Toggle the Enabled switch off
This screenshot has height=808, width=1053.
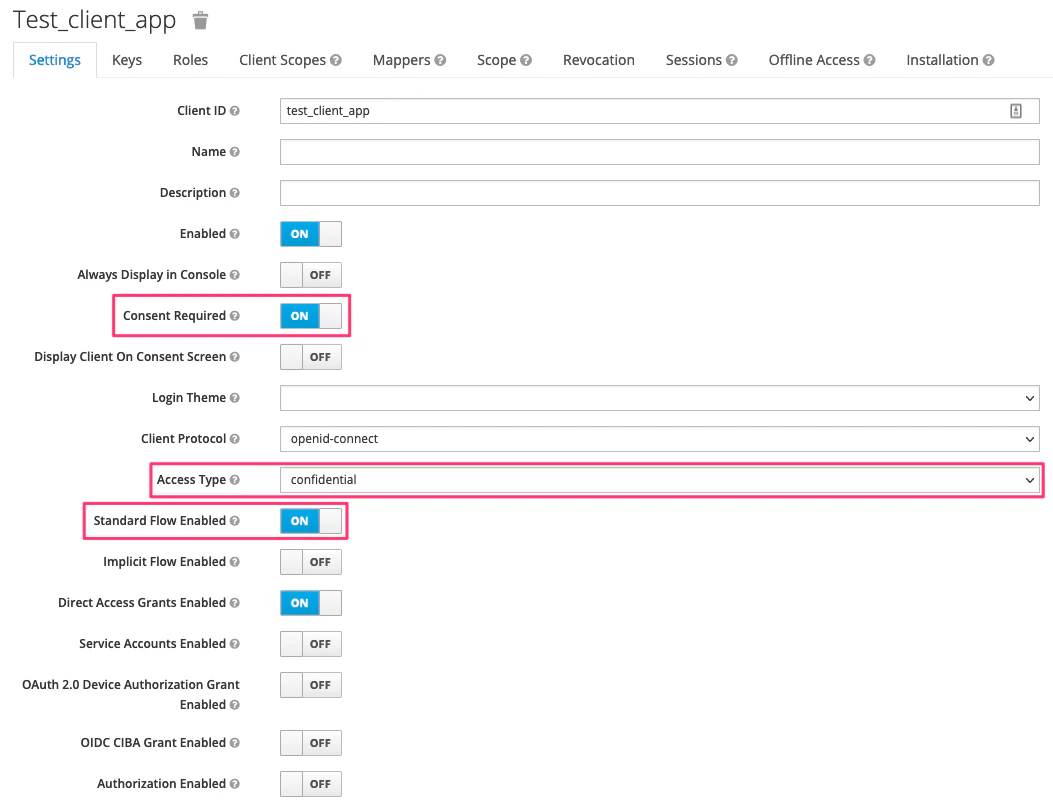311,234
